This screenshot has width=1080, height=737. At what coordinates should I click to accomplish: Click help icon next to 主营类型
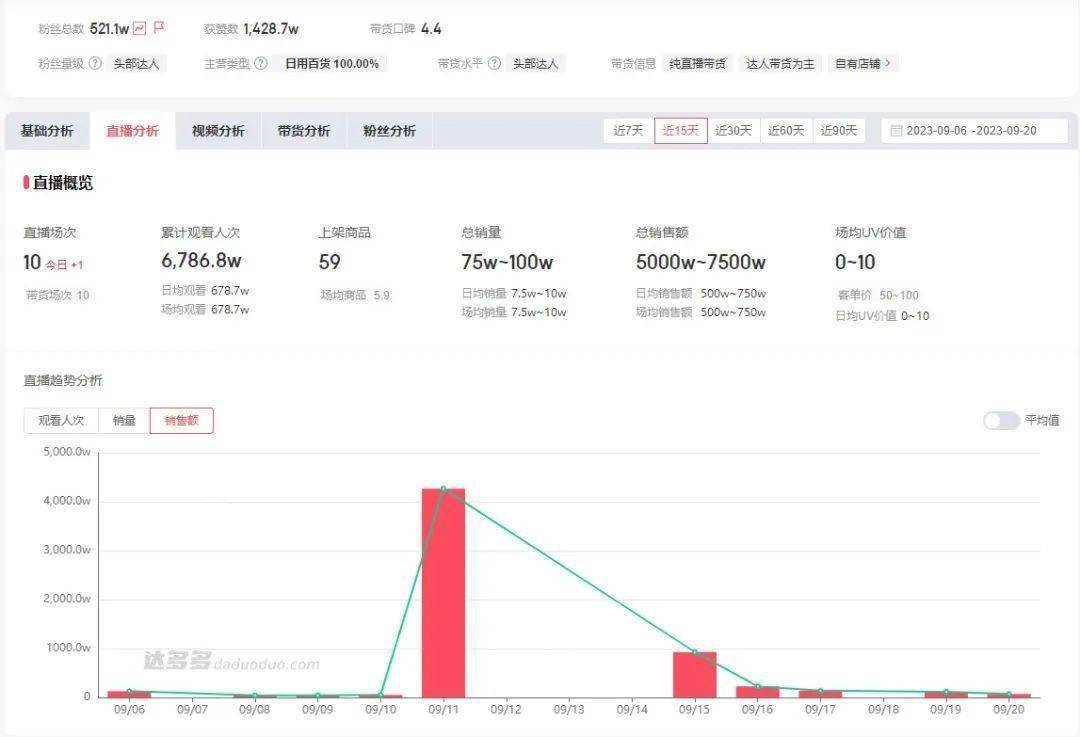[261, 63]
